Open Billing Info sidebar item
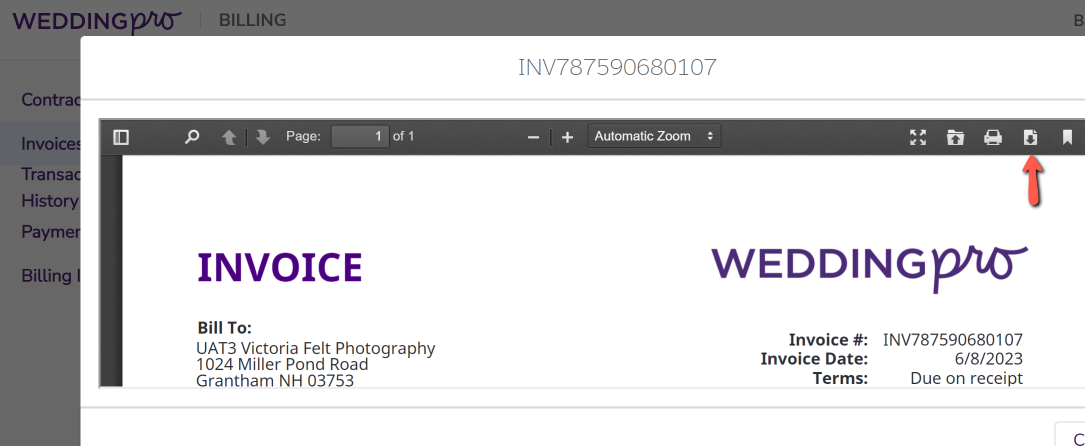1085x446 pixels. coord(51,275)
